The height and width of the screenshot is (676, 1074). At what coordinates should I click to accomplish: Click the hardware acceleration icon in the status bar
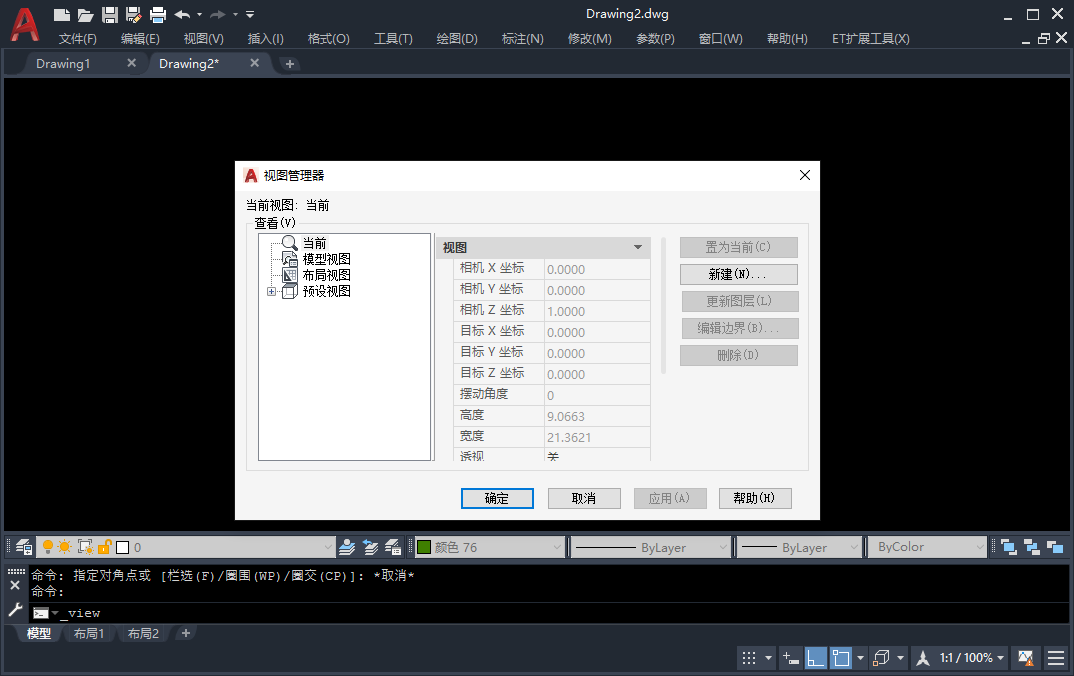(x=1025, y=657)
